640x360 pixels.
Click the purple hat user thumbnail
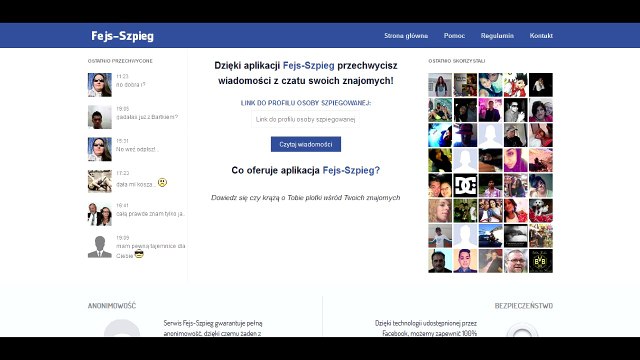[465, 135]
